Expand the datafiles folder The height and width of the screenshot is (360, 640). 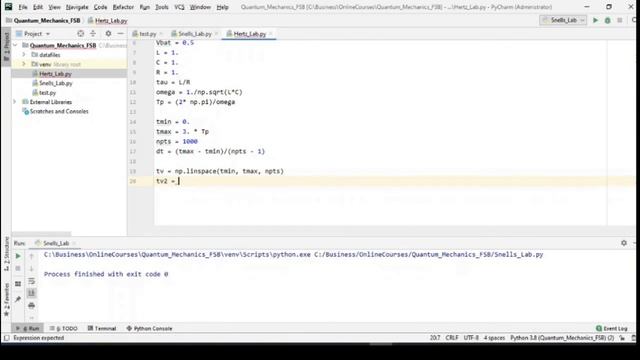24,55
